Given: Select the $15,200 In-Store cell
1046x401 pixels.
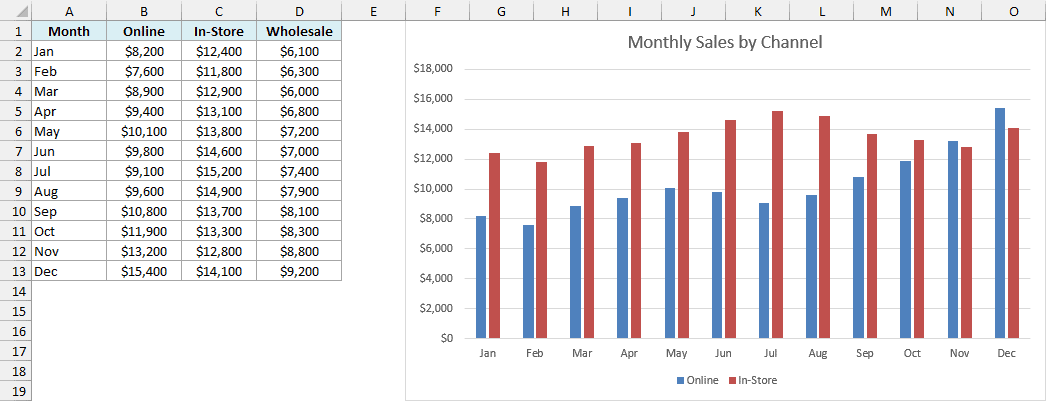Looking at the screenshot, I should (x=219, y=171).
